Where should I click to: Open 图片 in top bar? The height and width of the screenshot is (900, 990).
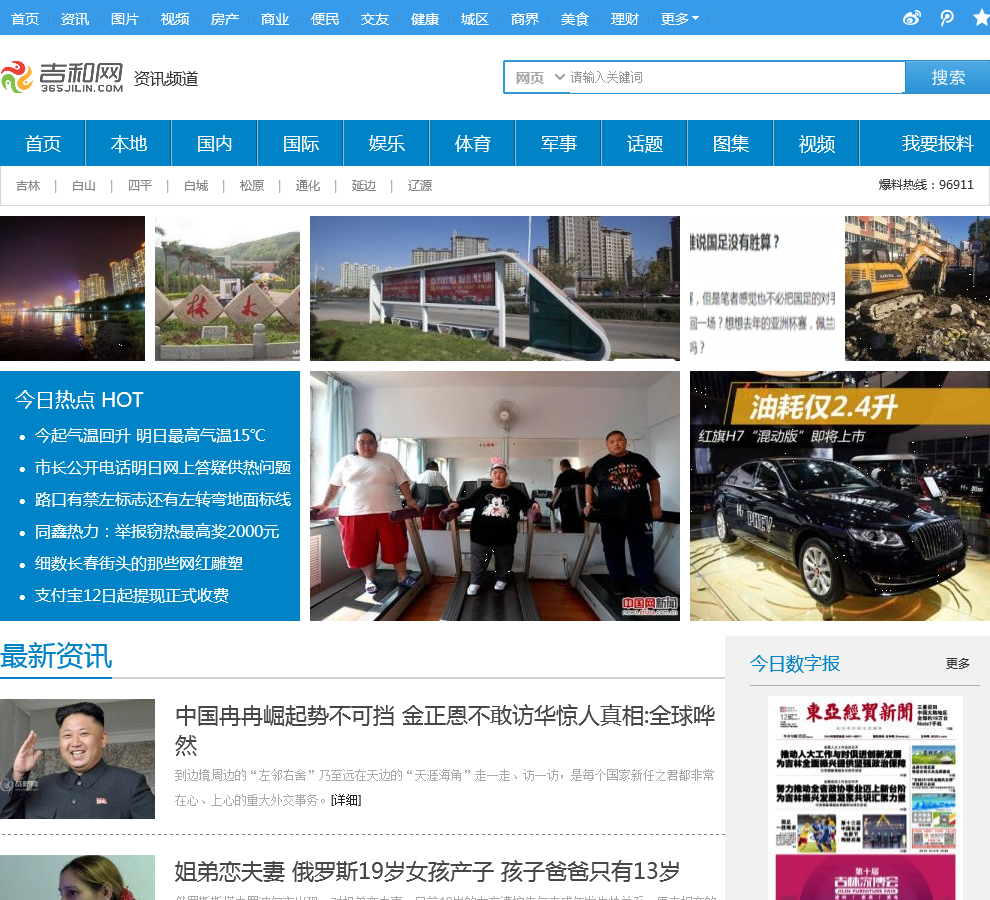125,19
